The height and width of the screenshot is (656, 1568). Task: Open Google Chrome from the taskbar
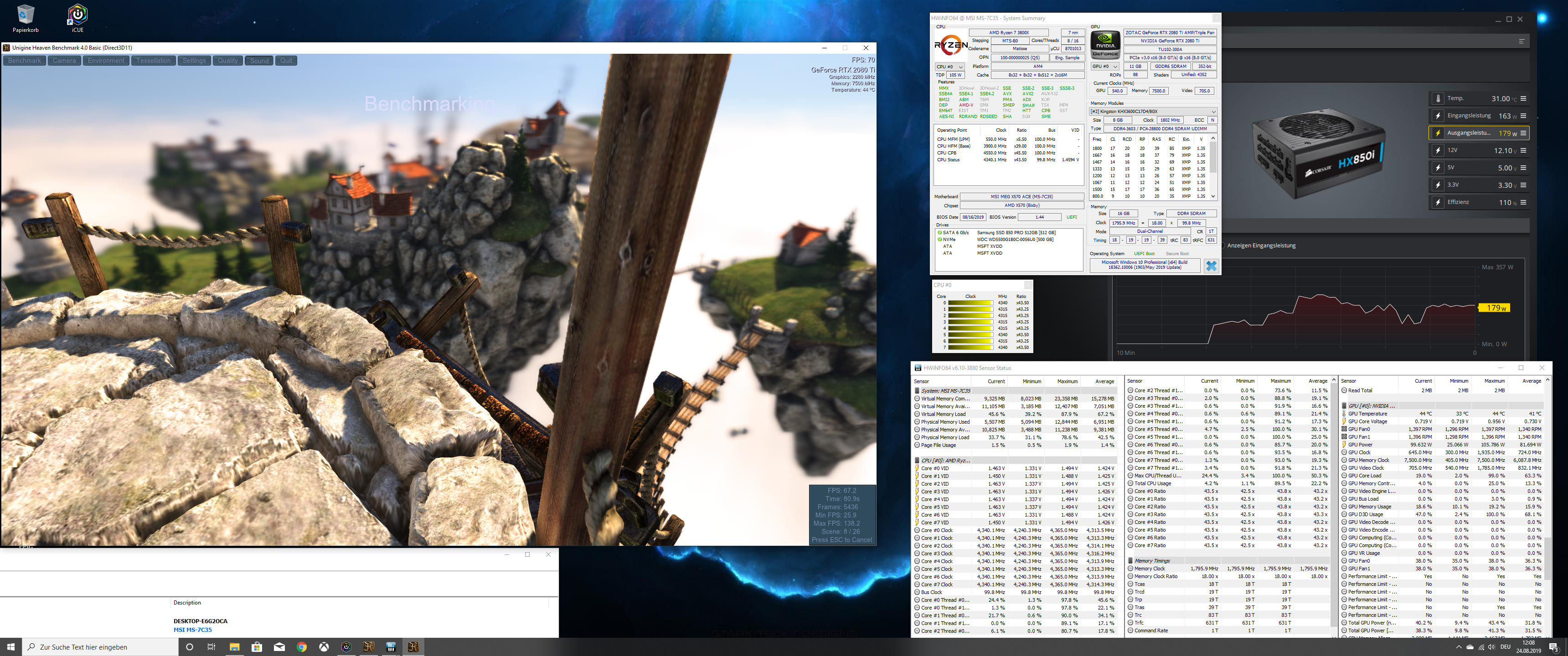click(x=301, y=647)
